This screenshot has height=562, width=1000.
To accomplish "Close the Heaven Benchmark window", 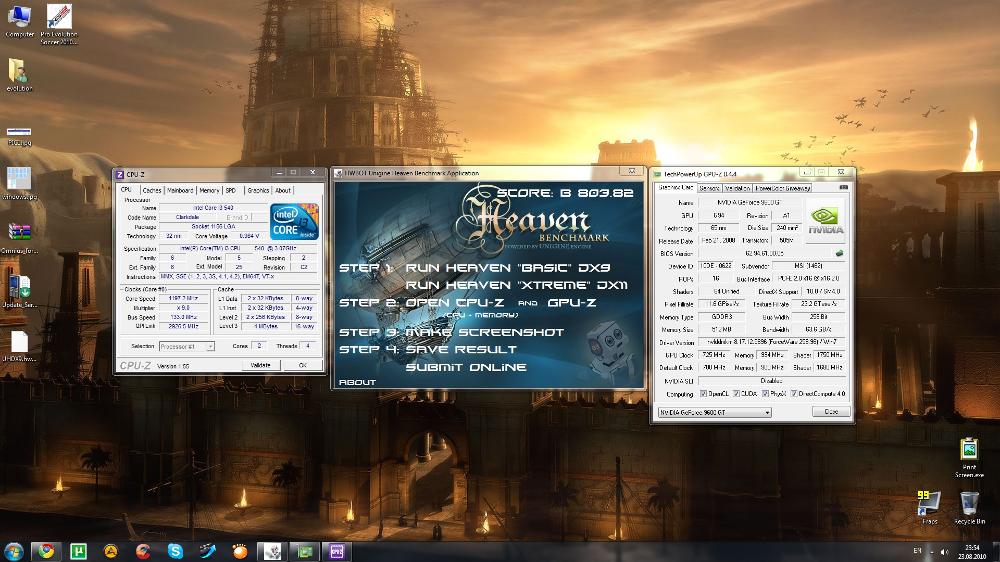I will [631, 172].
